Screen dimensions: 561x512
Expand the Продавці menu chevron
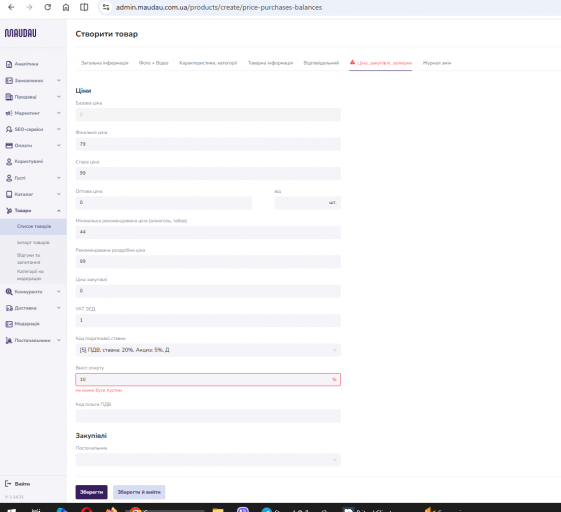click(59, 97)
